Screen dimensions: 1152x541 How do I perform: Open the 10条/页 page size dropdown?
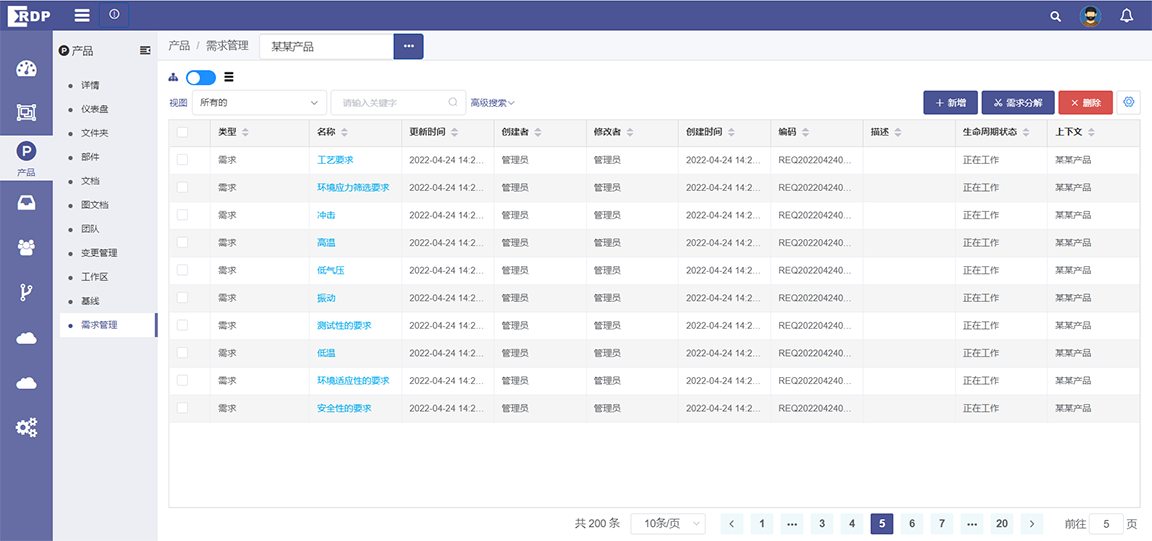tap(668, 523)
